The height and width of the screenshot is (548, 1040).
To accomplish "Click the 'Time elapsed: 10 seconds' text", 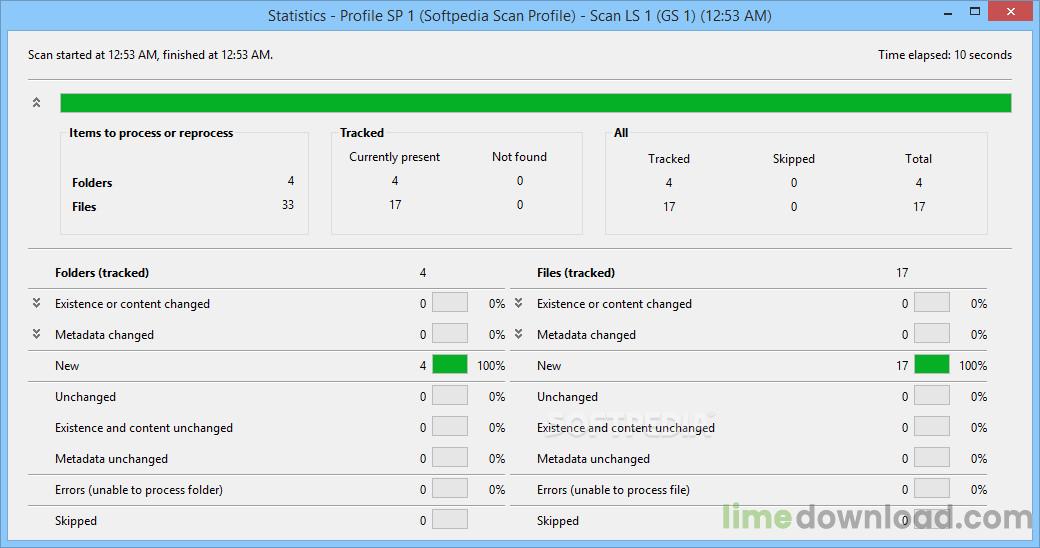I will [945, 55].
